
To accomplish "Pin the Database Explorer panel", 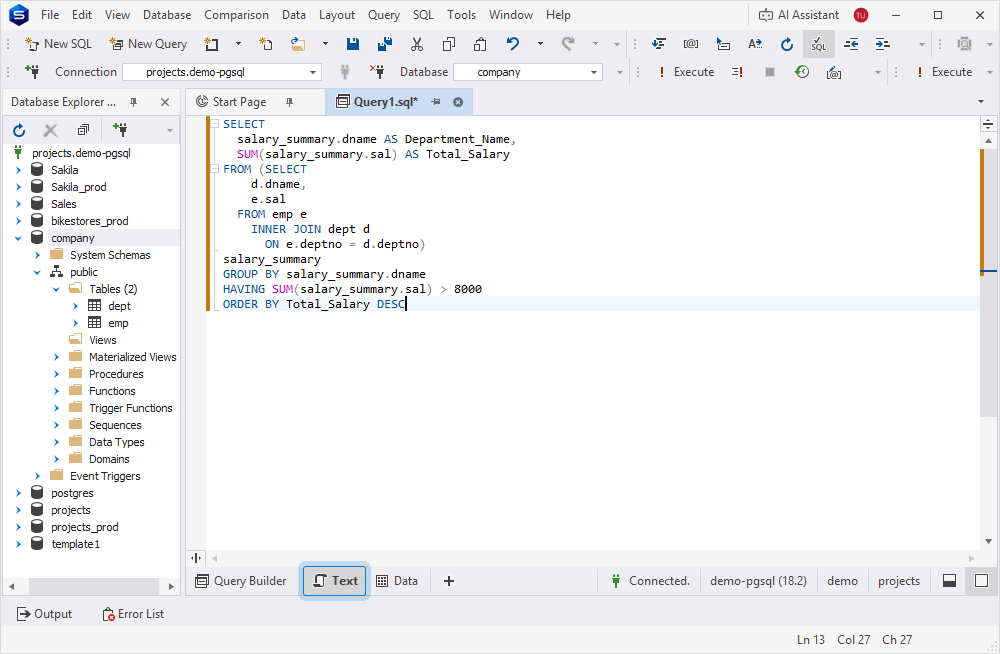I will (x=133, y=102).
